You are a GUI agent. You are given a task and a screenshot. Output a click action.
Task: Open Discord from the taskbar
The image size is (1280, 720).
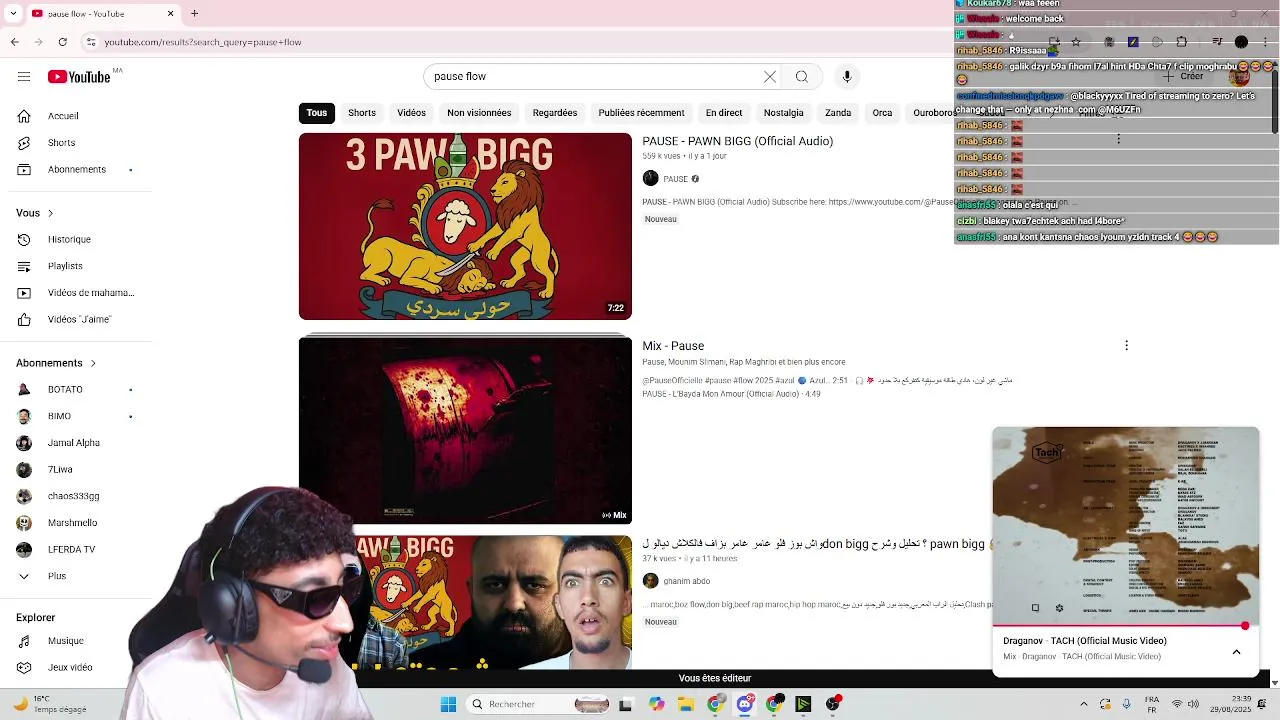745,704
